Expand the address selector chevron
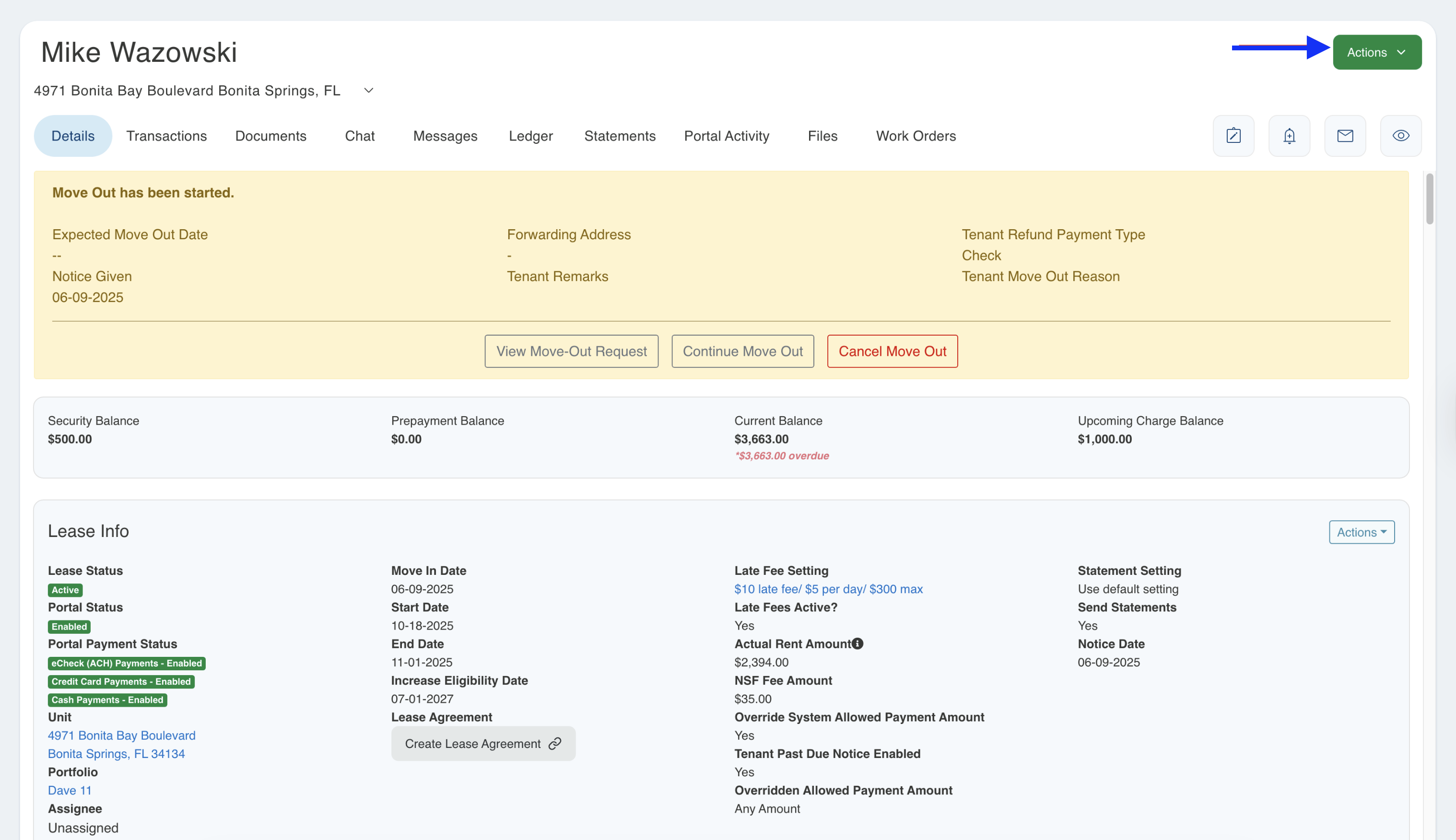The width and height of the screenshot is (1456, 840). click(369, 91)
